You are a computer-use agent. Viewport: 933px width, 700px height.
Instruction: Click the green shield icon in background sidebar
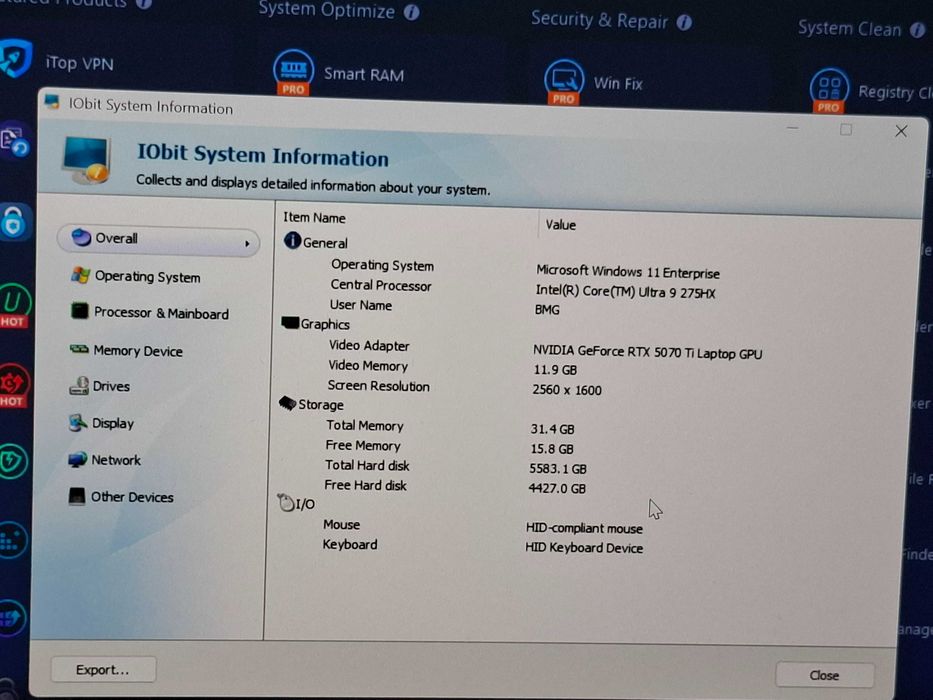pos(12,461)
